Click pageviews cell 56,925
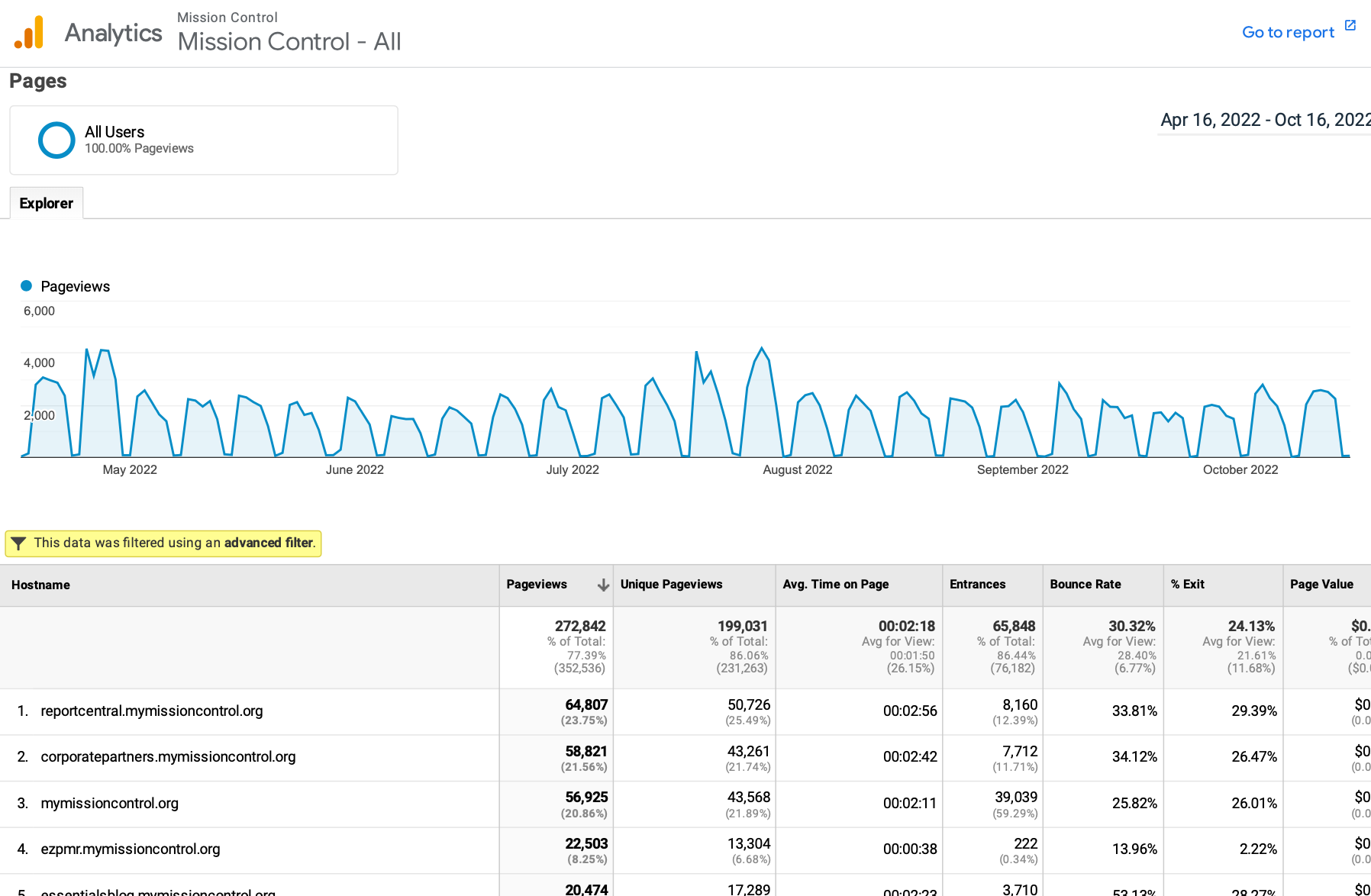Image resolution: width=1371 pixels, height=896 pixels. click(586, 797)
